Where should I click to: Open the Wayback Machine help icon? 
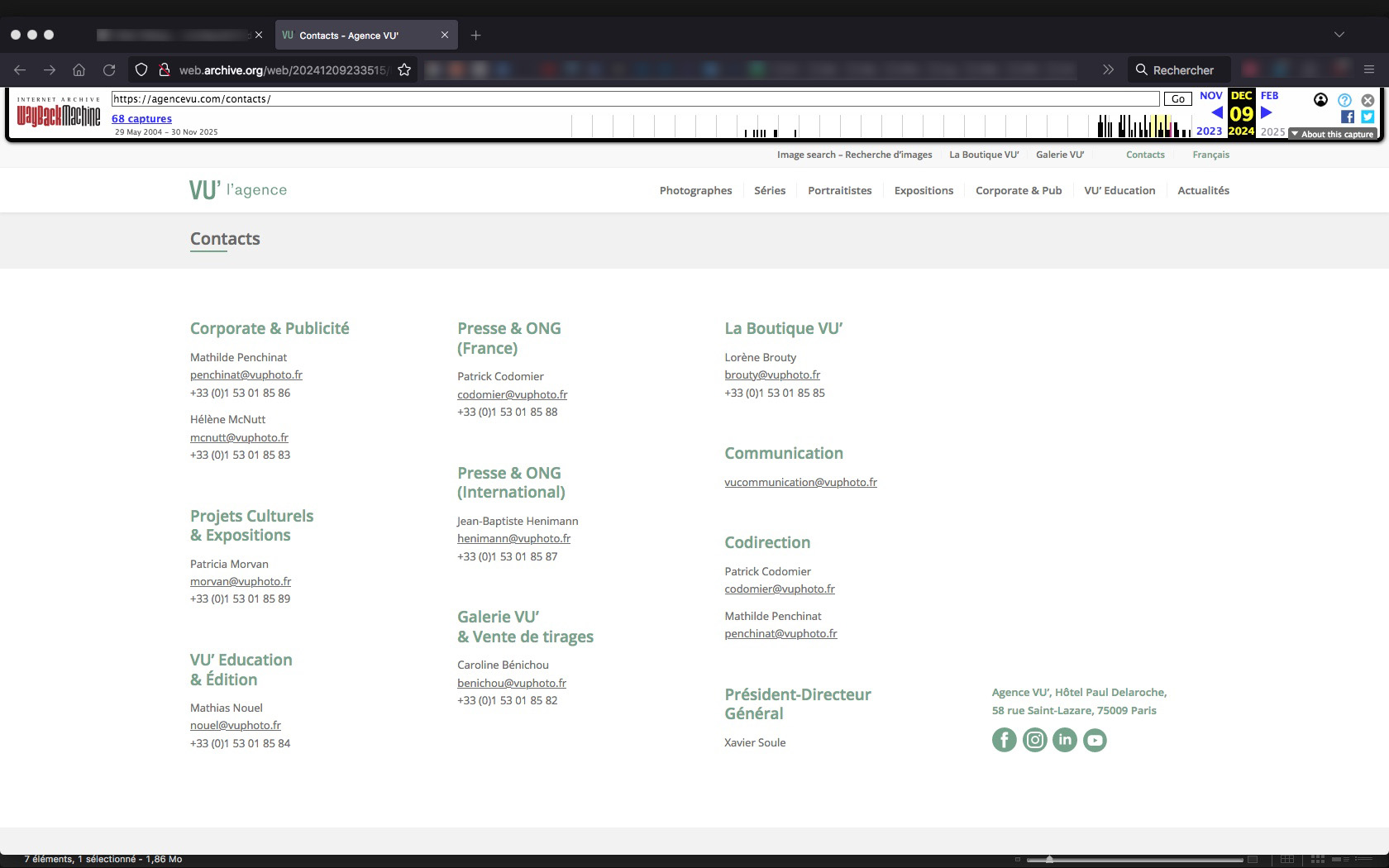point(1344,100)
